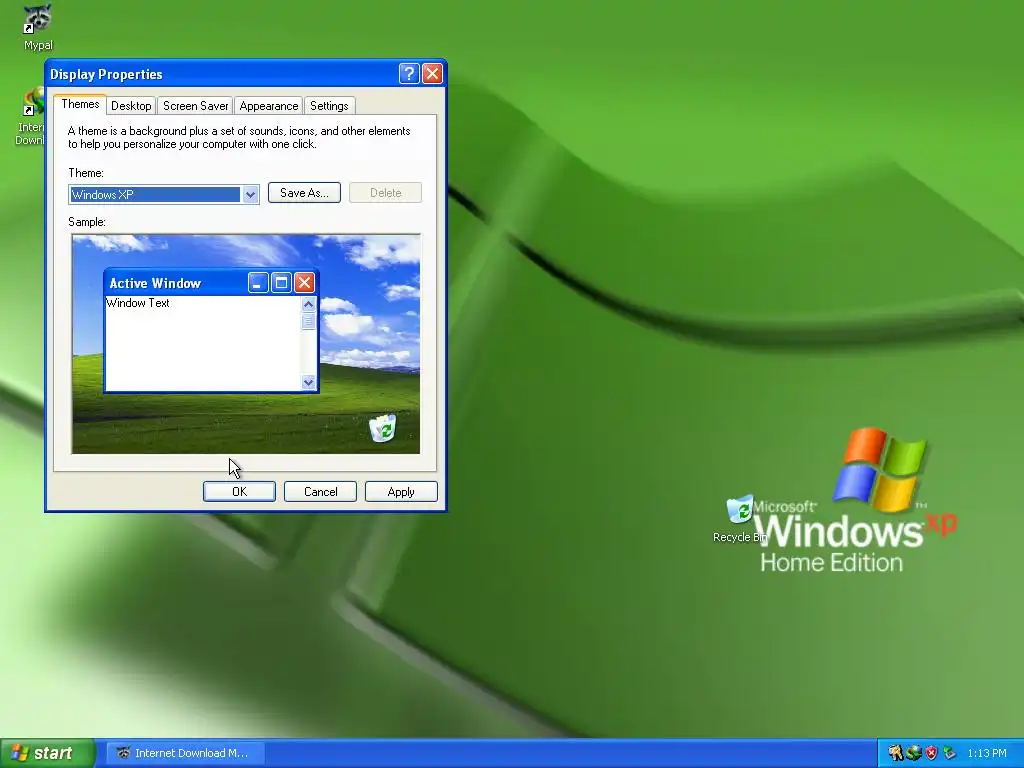
Task: Go to the Appearance tab
Action: point(268,106)
